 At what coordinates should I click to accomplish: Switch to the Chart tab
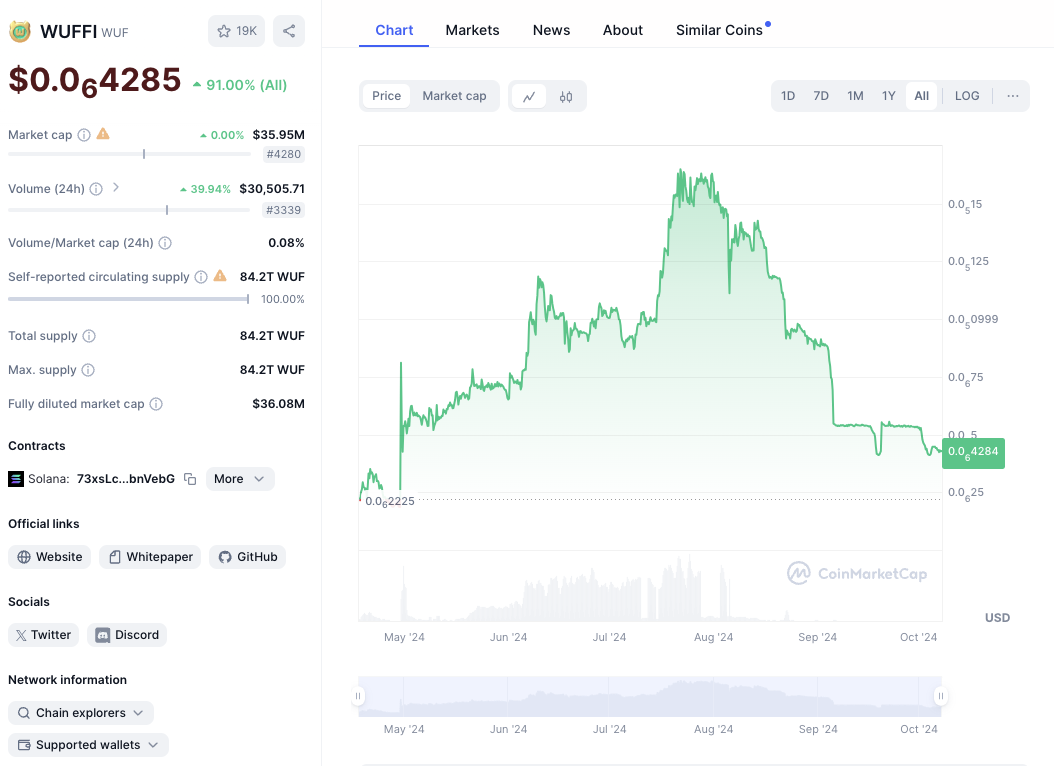(x=394, y=30)
